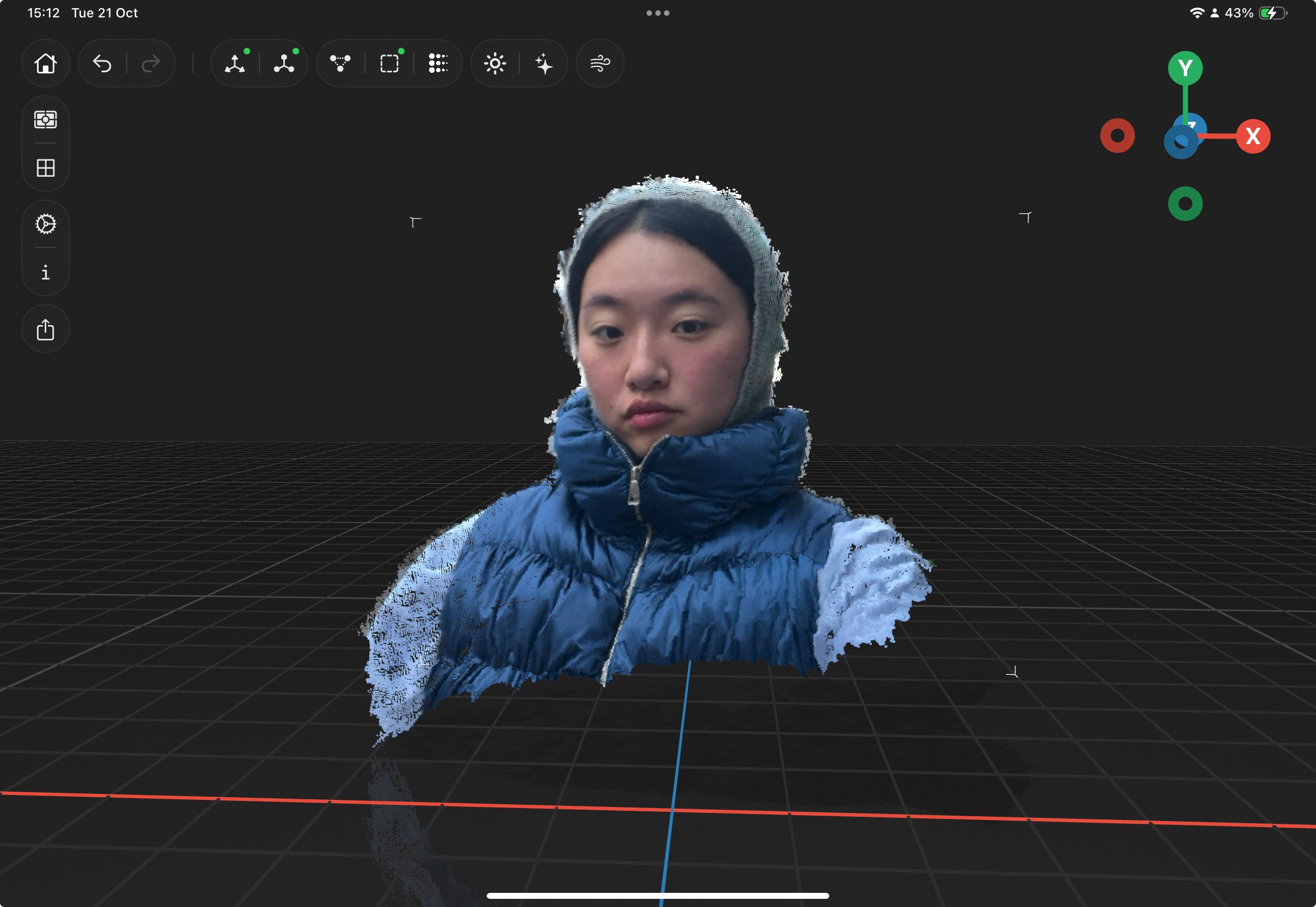Viewport: 1316px width, 907px height.
Task: Click the sparkle enhance icon
Action: point(544,63)
